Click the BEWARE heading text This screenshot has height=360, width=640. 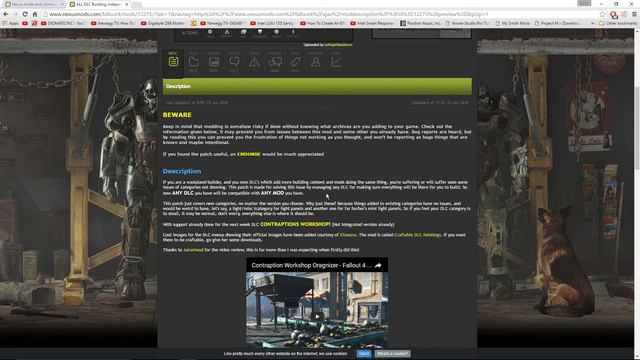click(x=177, y=115)
